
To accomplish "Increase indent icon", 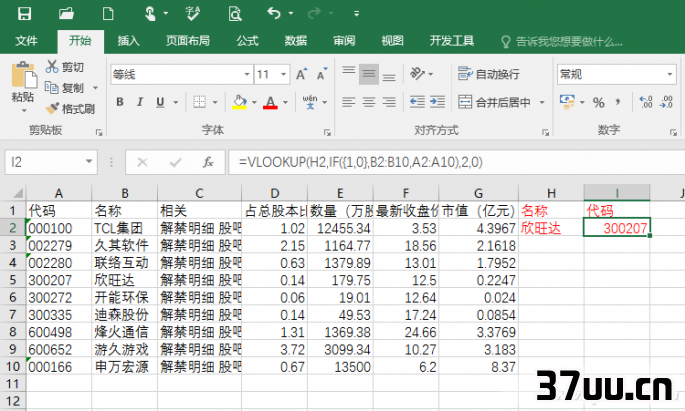I will coord(437,102).
